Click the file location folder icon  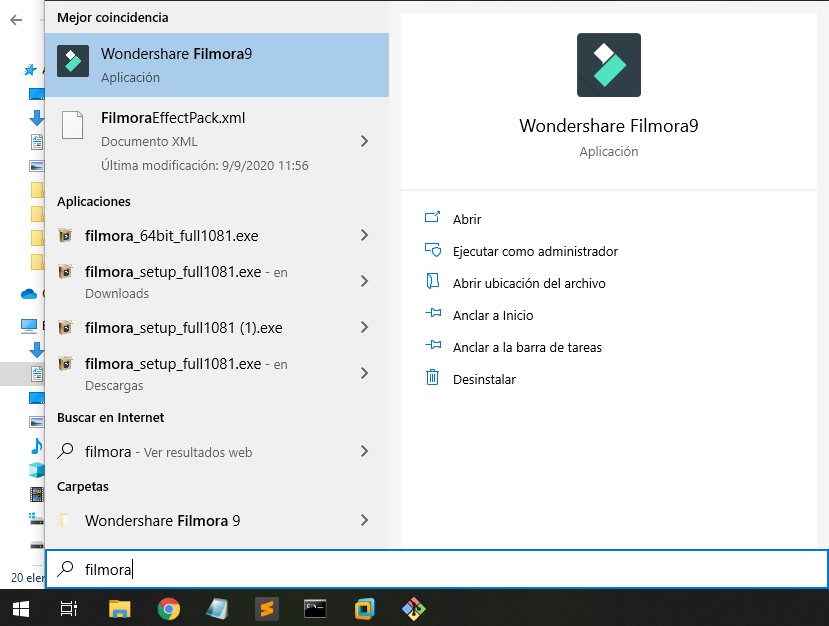pos(432,281)
